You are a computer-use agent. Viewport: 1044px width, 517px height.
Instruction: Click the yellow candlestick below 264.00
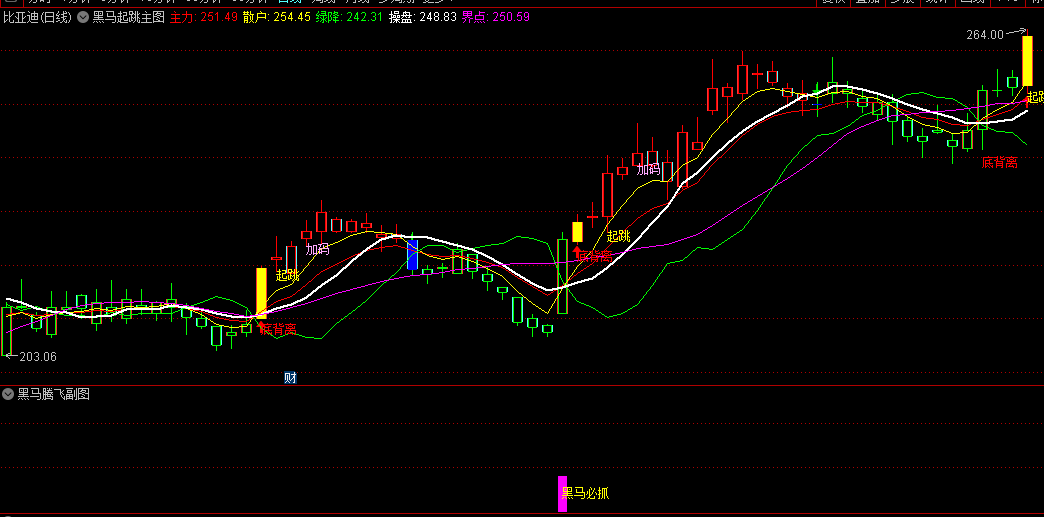coord(1027,61)
